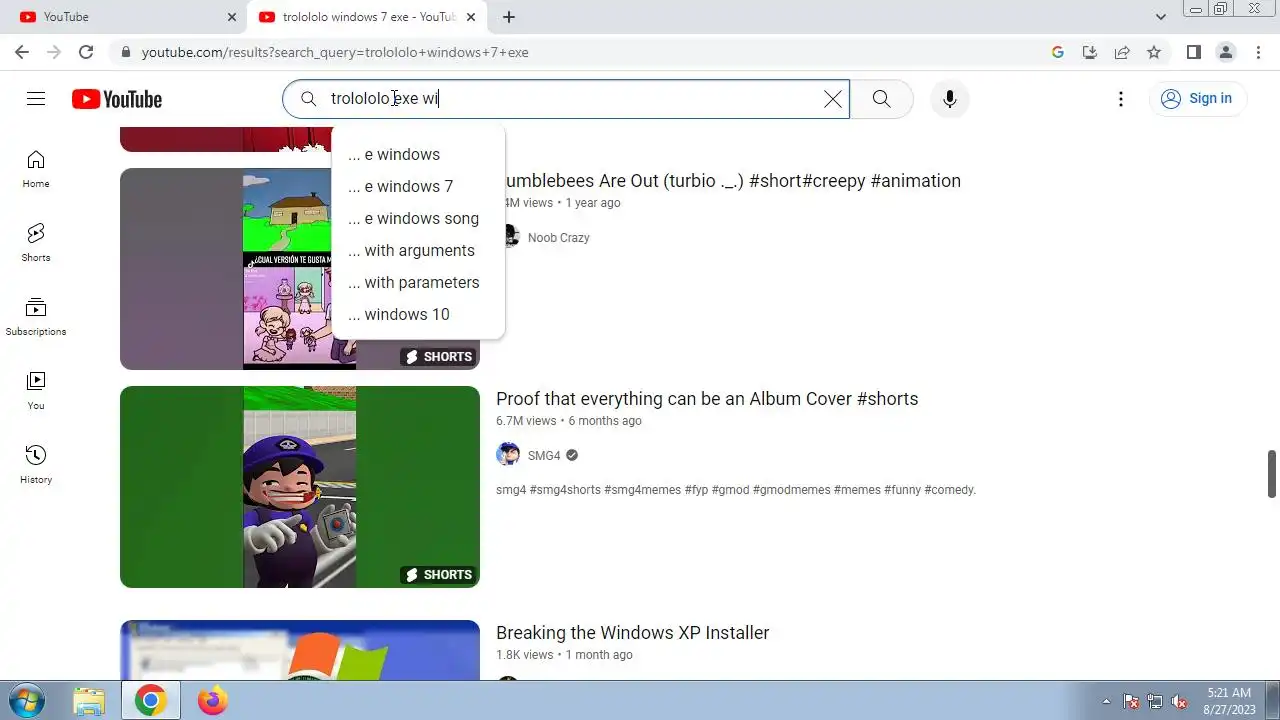Switch to the first YouTube tab

[x=125, y=17]
